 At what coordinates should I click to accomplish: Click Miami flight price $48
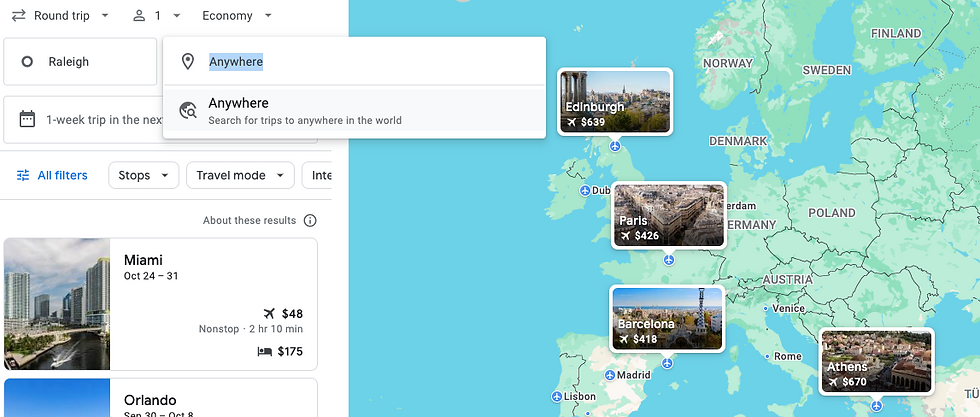click(x=292, y=314)
